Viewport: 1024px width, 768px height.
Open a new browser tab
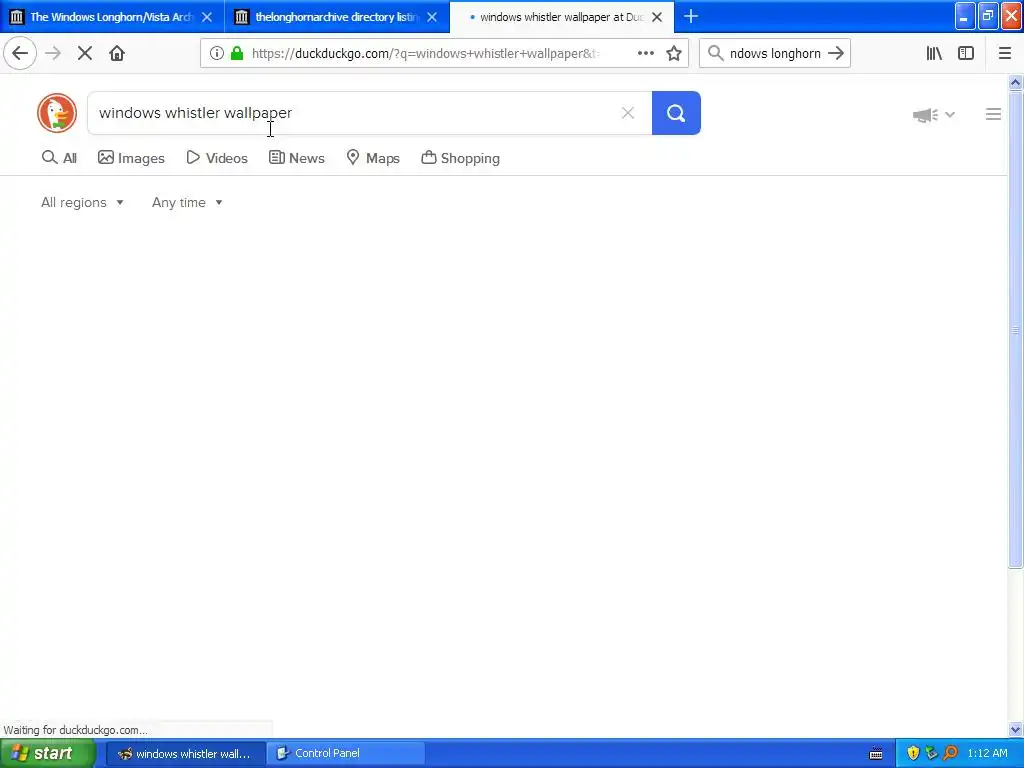(691, 16)
